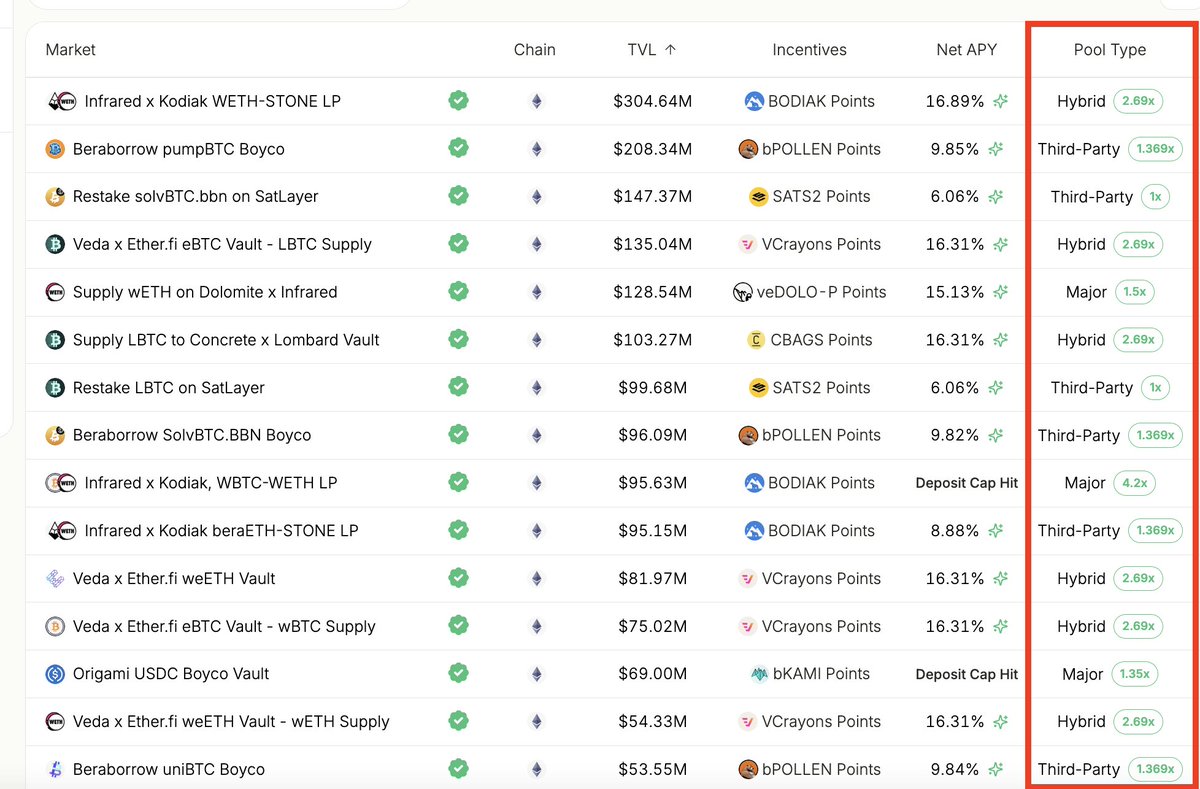Click the BODIAK Points icon on the WETH-STONE LP row
This screenshot has width=1200, height=789.
(x=754, y=101)
